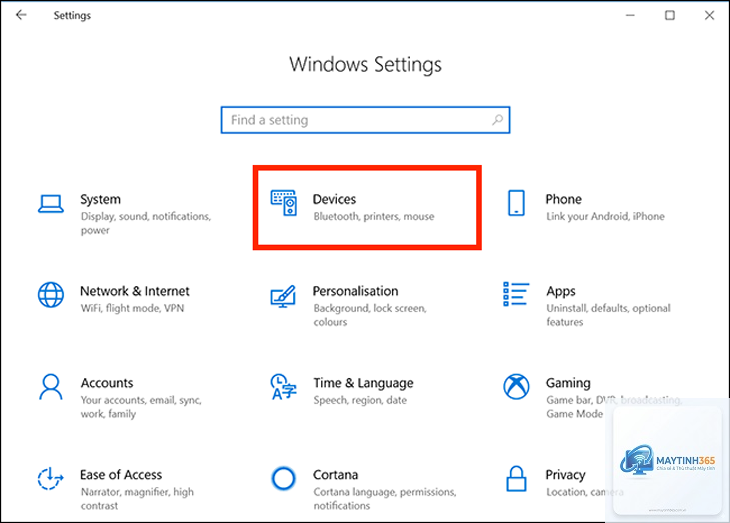Click 'Narrator, magnifier, high contrast' description
Screen dimensions: 730x523
point(137,498)
